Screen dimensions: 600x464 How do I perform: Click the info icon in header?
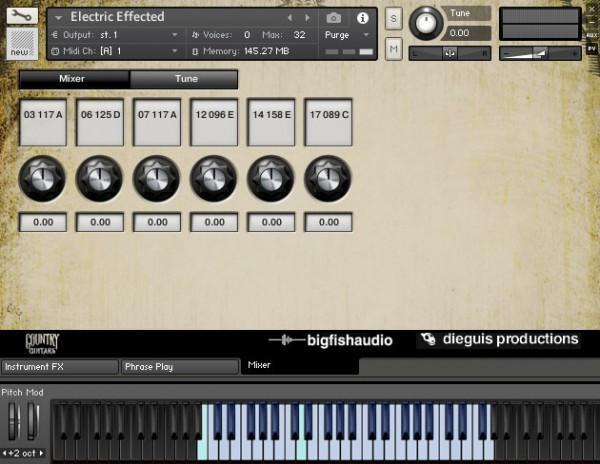(x=361, y=18)
